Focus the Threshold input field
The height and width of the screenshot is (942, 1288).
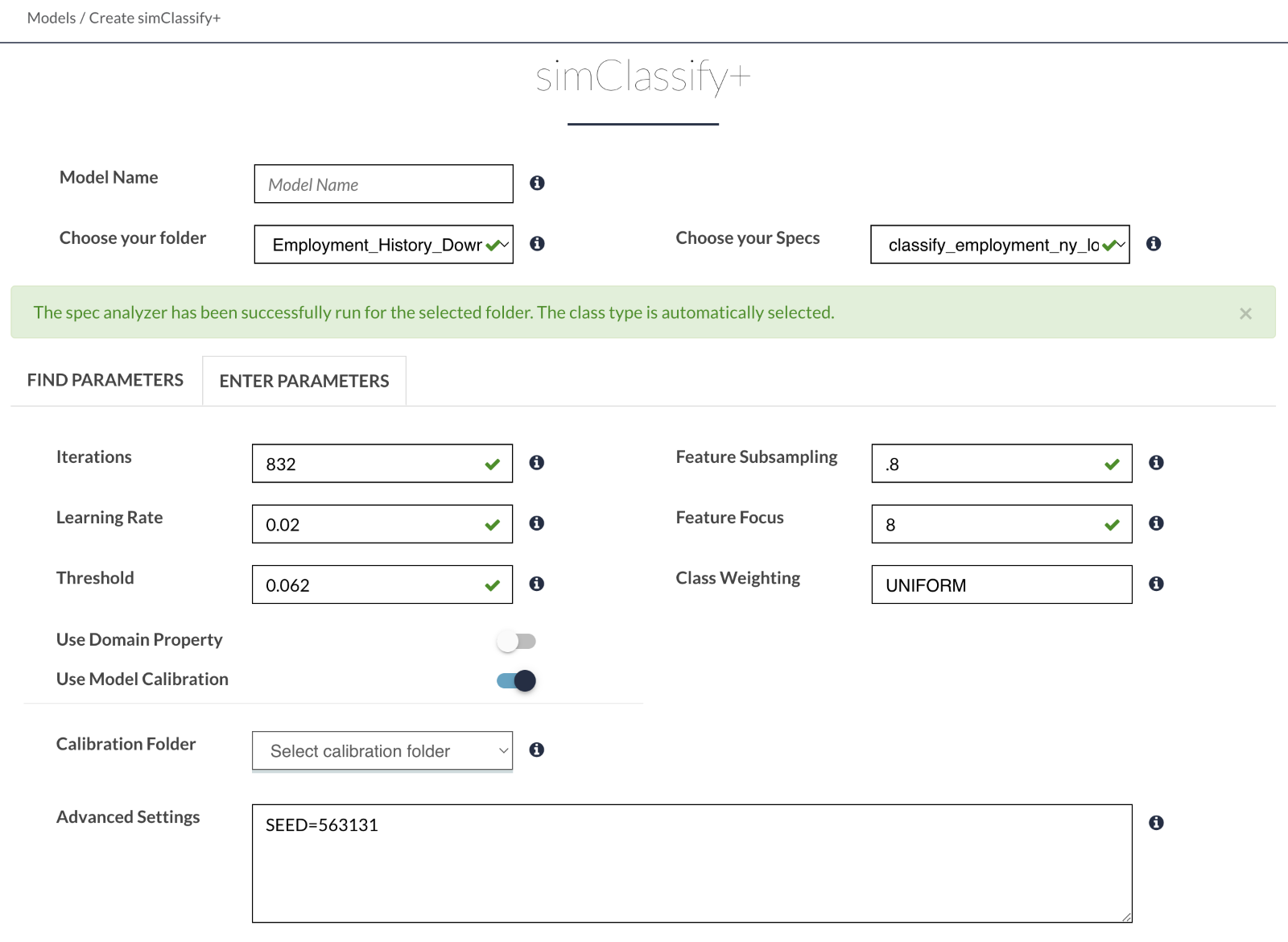click(370, 585)
